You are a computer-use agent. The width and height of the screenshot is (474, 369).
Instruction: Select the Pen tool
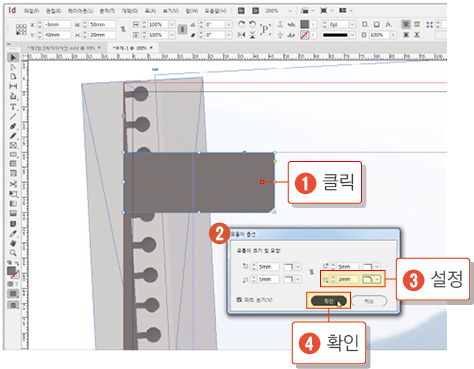click(13, 126)
